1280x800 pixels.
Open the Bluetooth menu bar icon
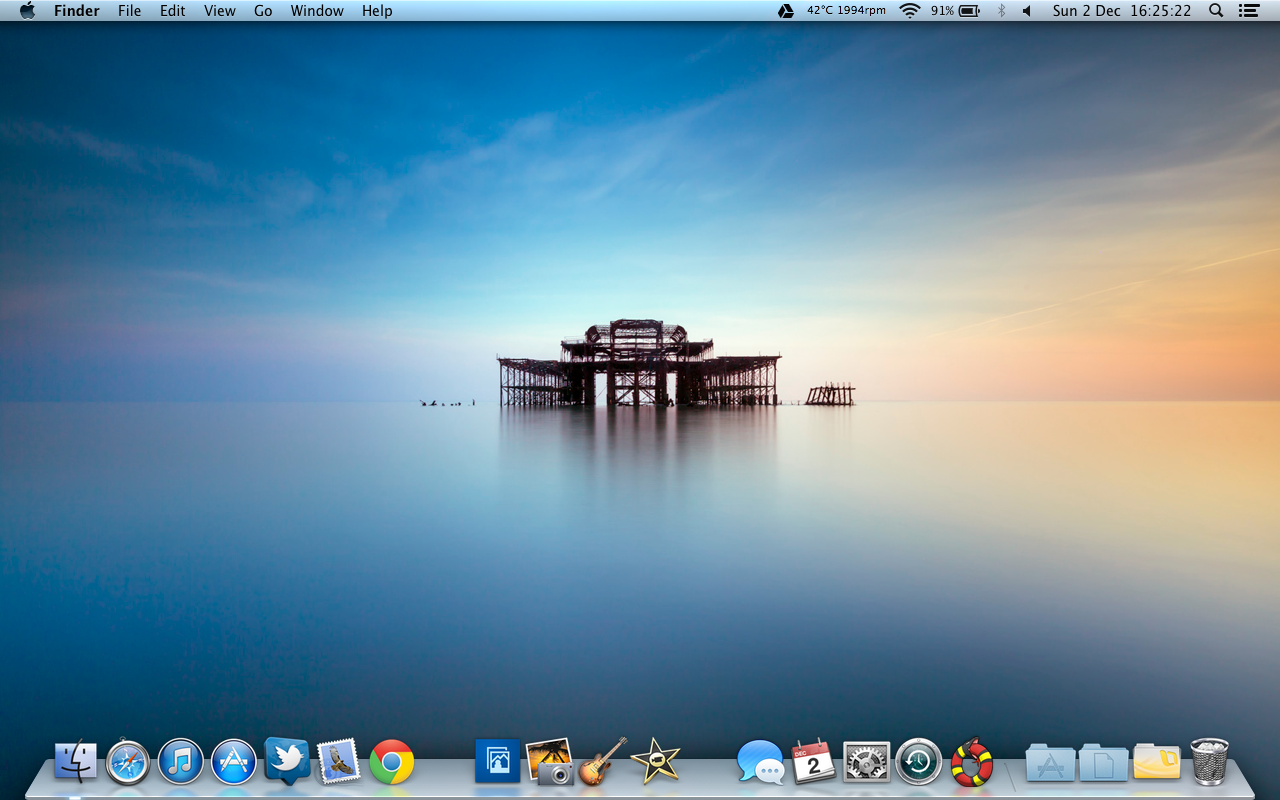click(x=1001, y=11)
